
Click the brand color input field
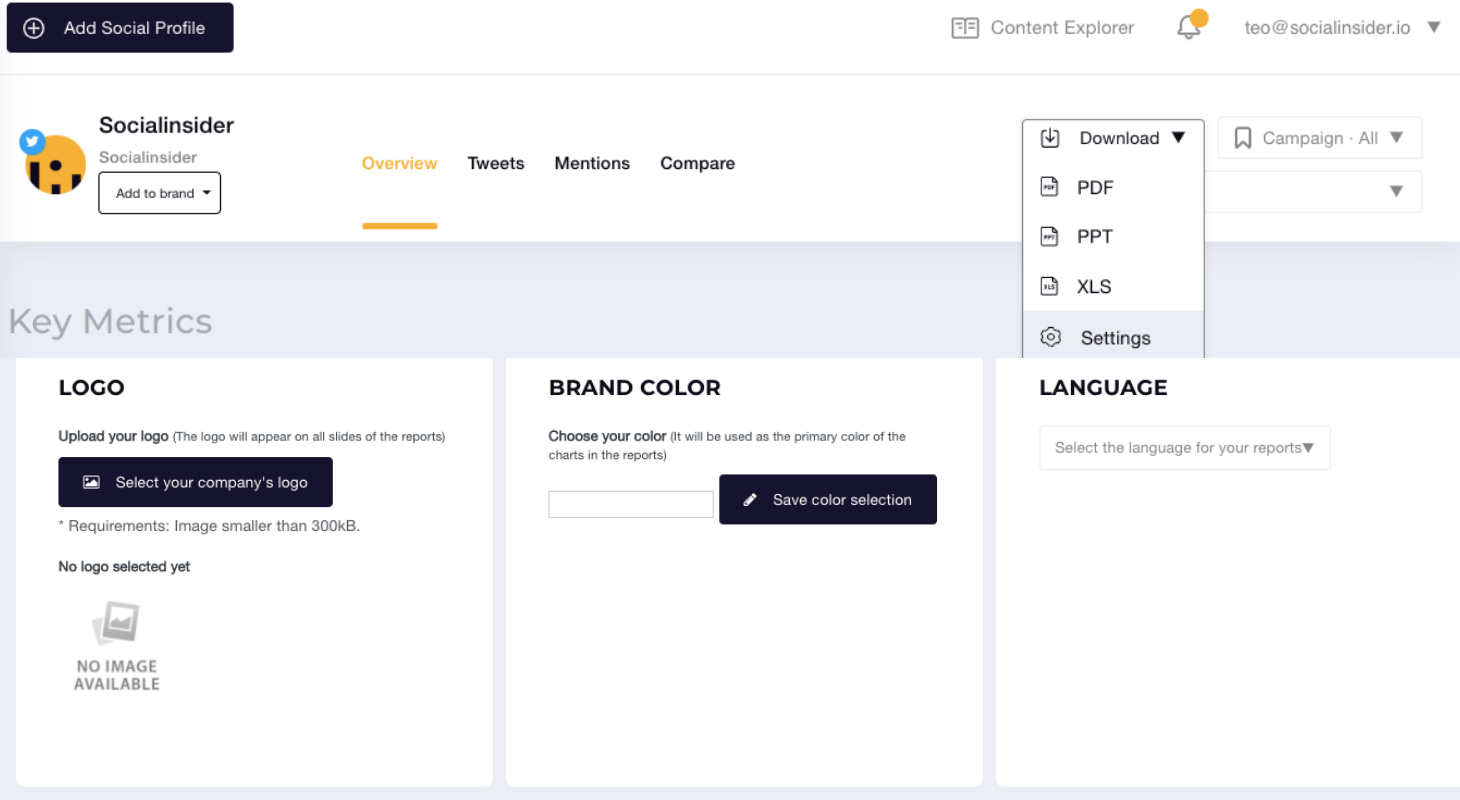tap(631, 504)
